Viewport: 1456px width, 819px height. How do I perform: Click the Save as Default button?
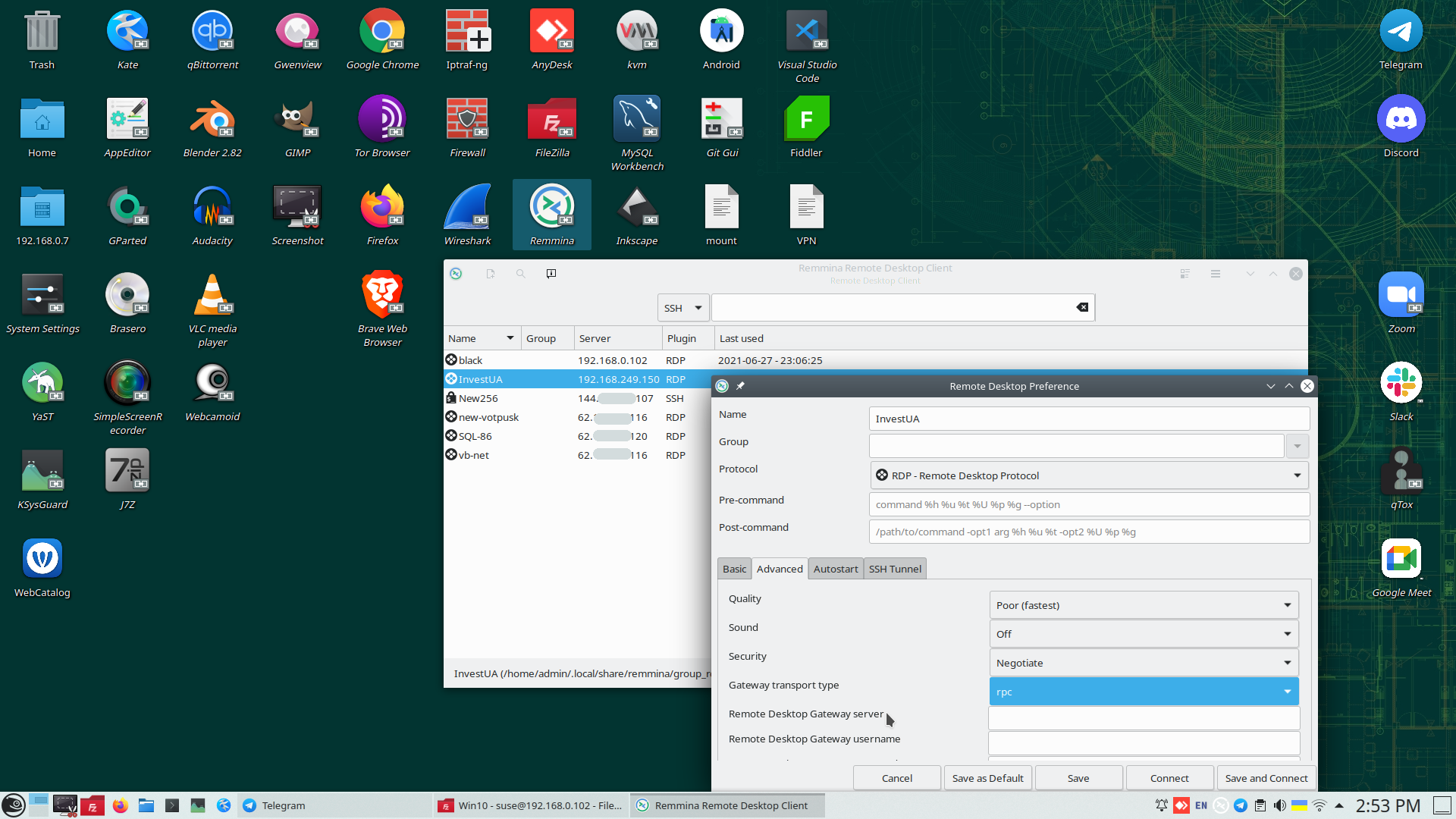[x=987, y=778]
